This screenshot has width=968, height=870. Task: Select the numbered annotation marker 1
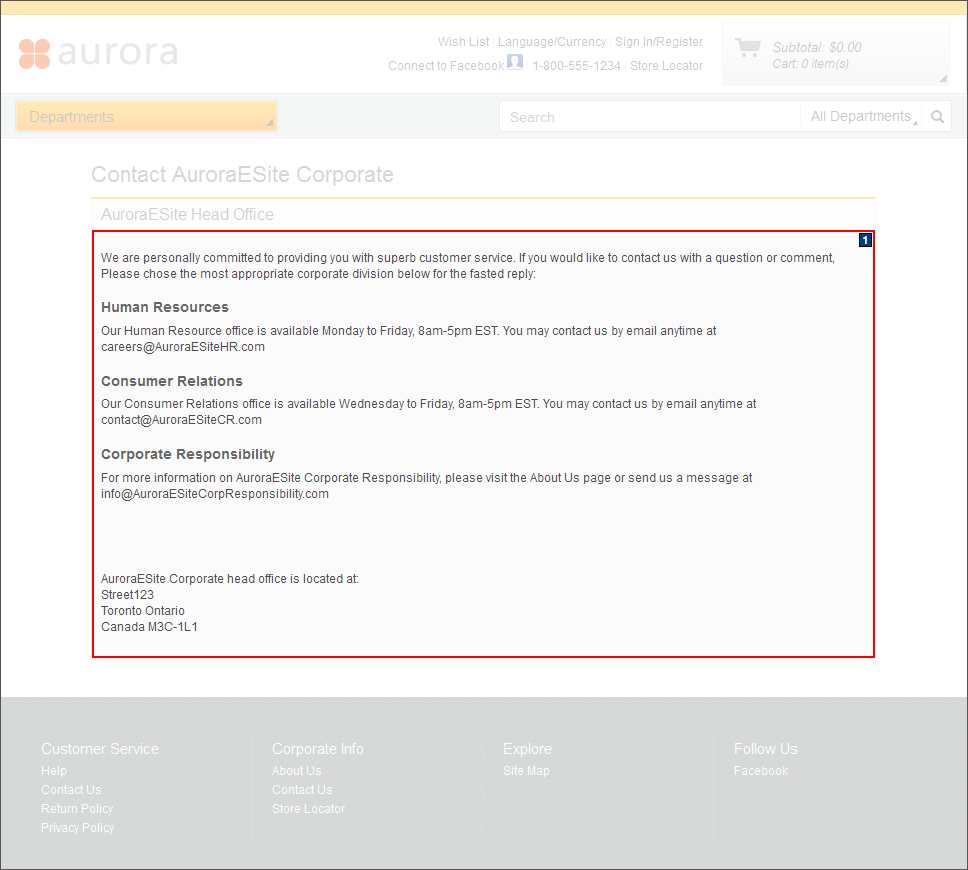click(x=864, y=240)
